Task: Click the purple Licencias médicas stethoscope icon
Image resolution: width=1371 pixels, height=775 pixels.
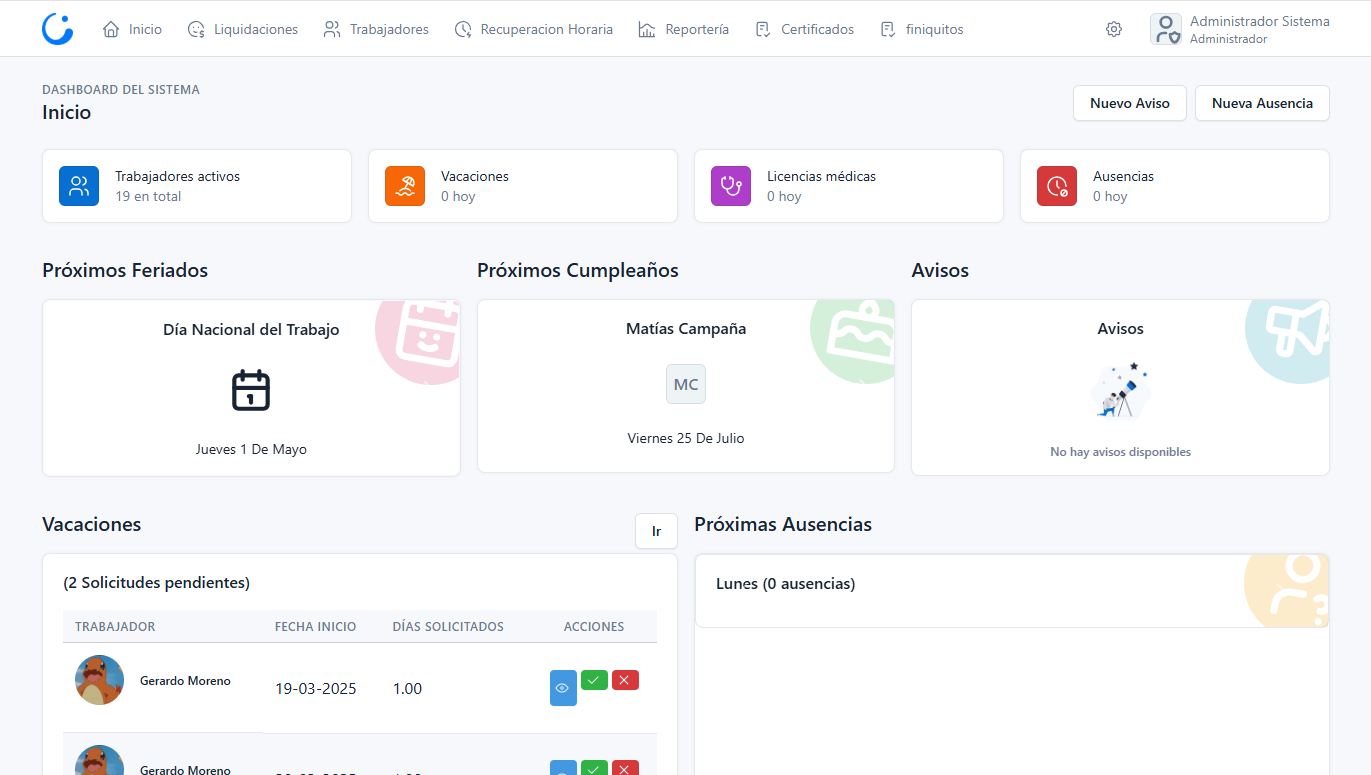Action: click(x=731, y=186)
